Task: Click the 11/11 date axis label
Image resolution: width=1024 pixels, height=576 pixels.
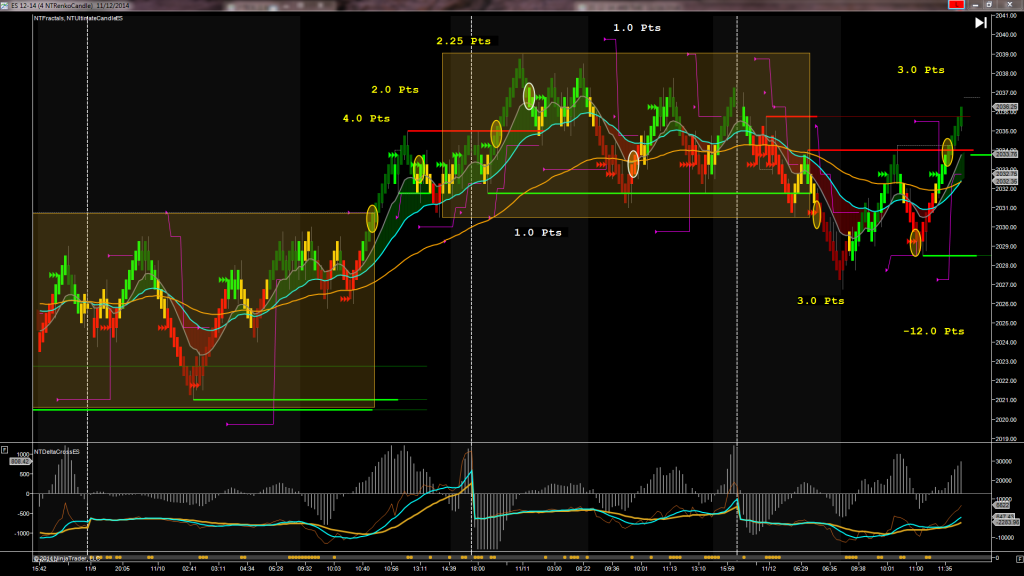Action: point(522,569)
